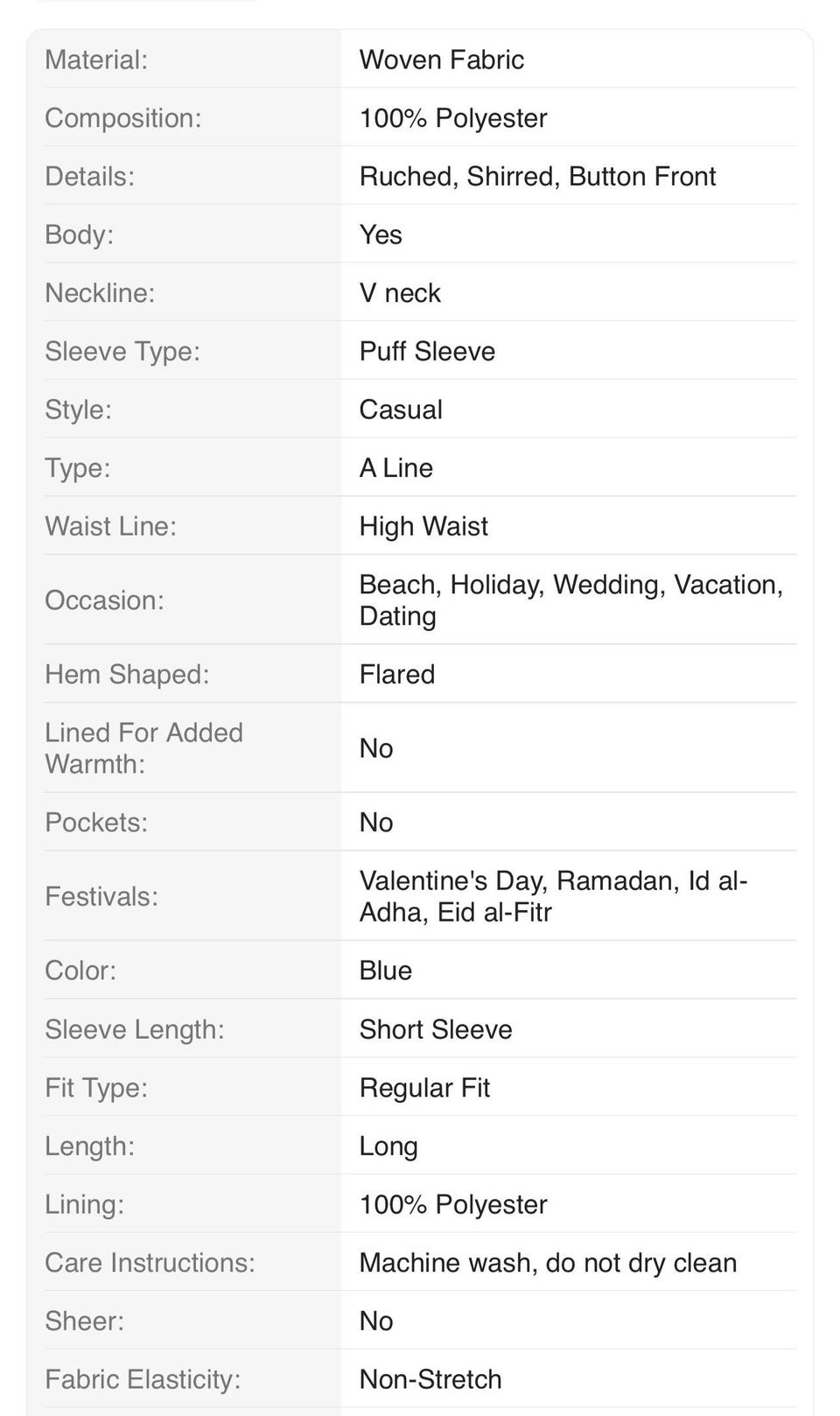The image size is (840, 1416).
Task: Select the Composition row label
Action: pyautogui.click(x=122, y=118)
